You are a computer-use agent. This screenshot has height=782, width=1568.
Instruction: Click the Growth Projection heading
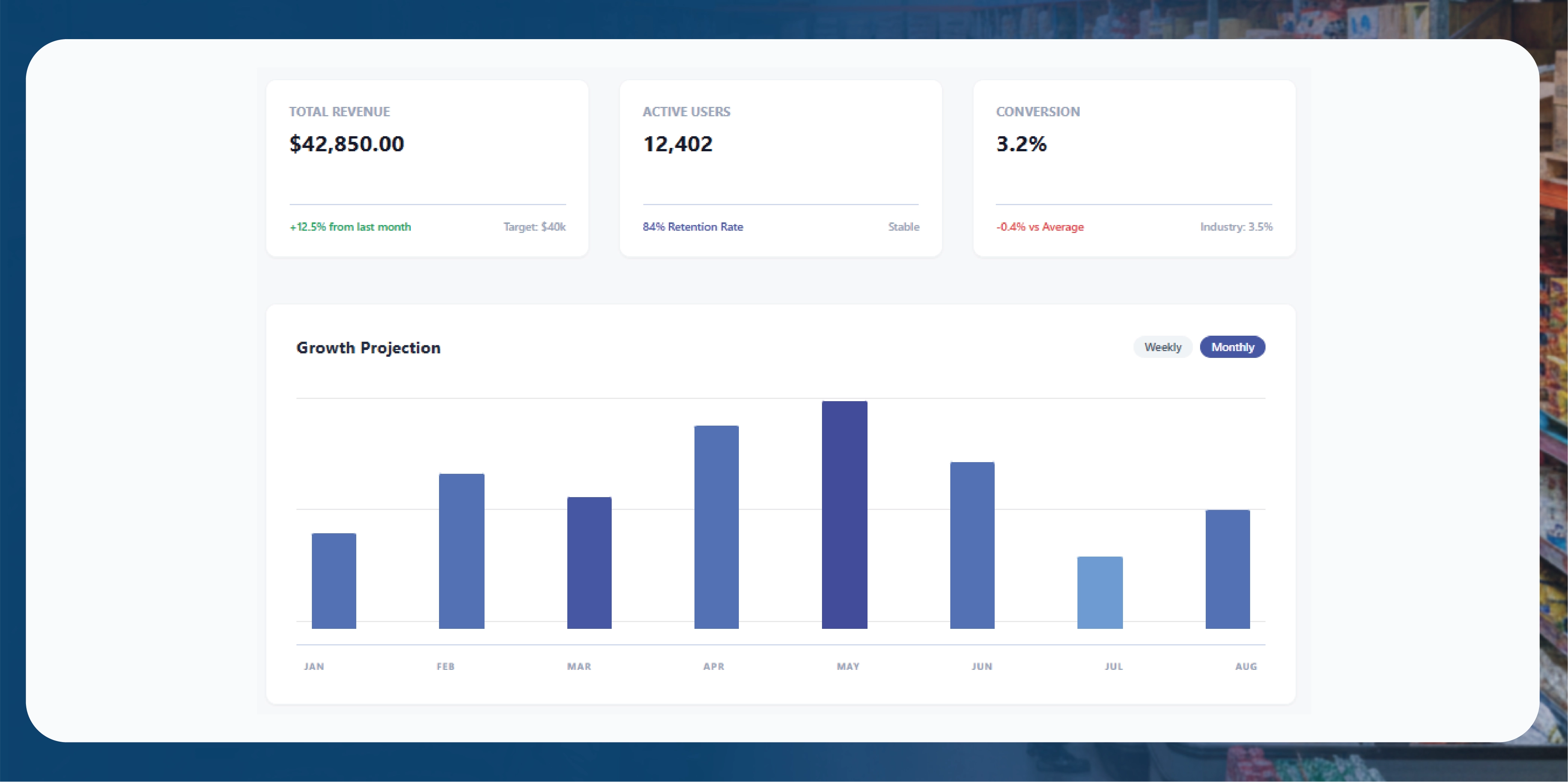click(368, 347)
